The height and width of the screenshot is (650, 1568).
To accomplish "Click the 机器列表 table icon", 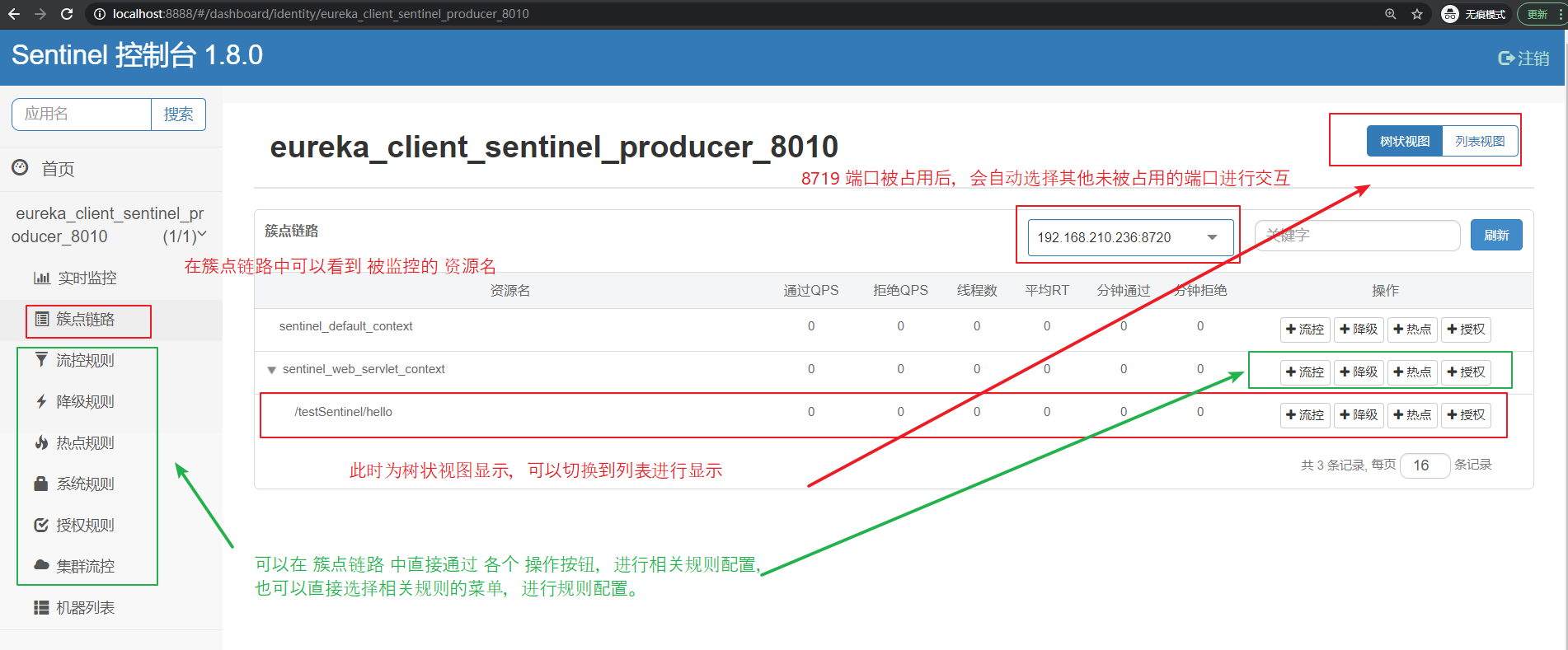I will pos(41,607).
